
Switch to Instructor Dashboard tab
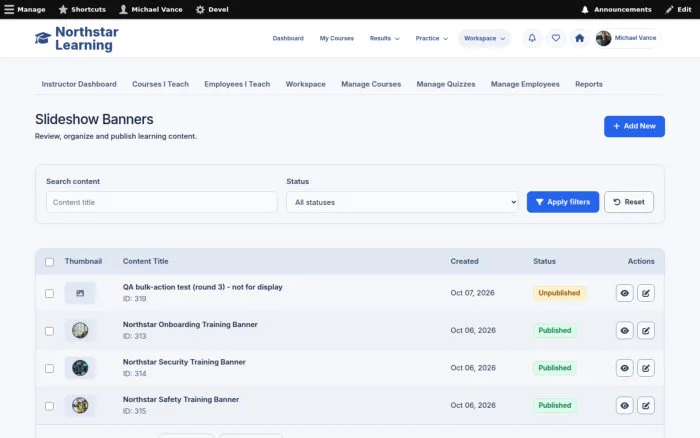(79, 84)
